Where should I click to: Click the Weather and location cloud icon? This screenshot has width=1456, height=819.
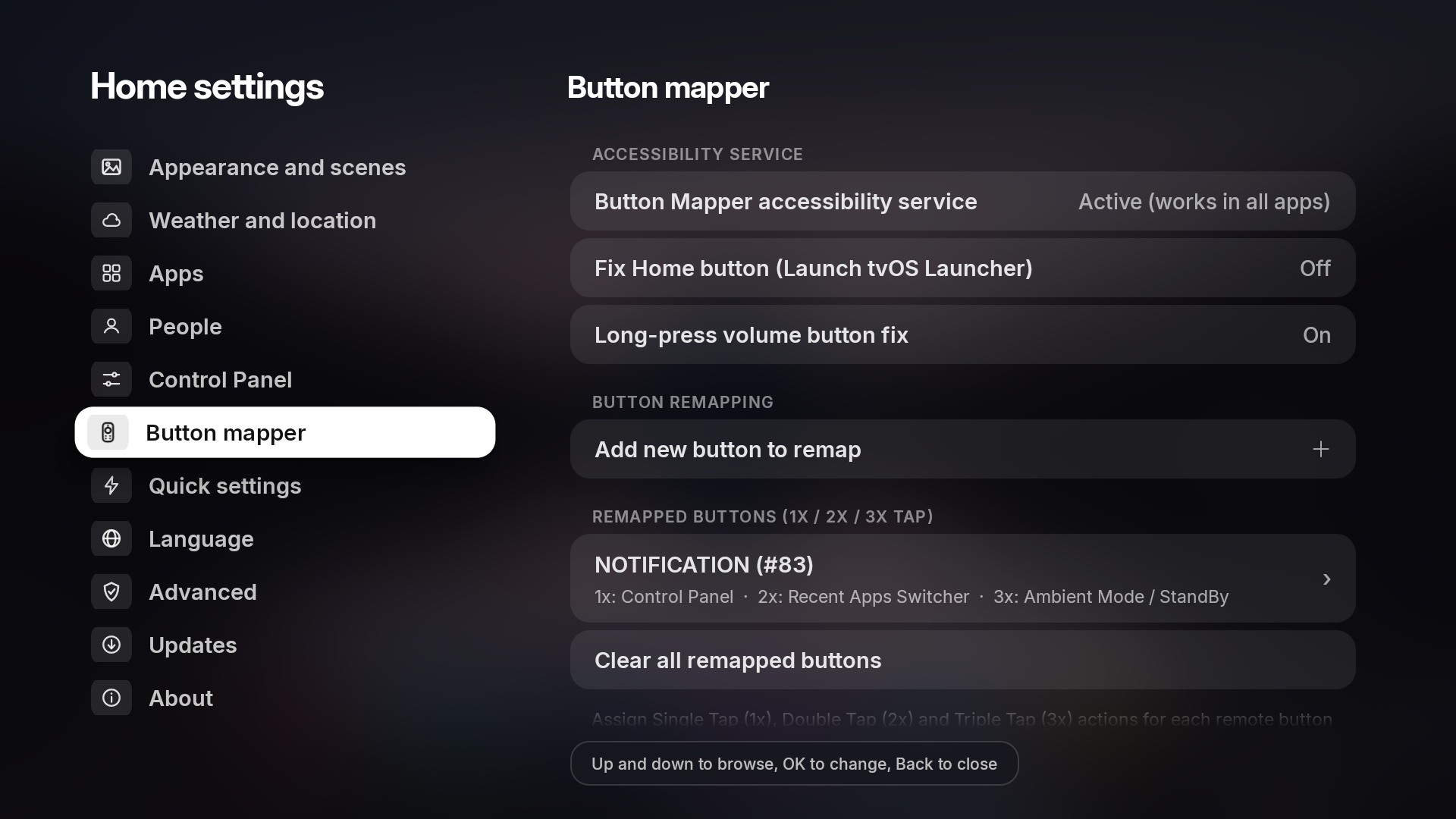[x=111, y=220]
